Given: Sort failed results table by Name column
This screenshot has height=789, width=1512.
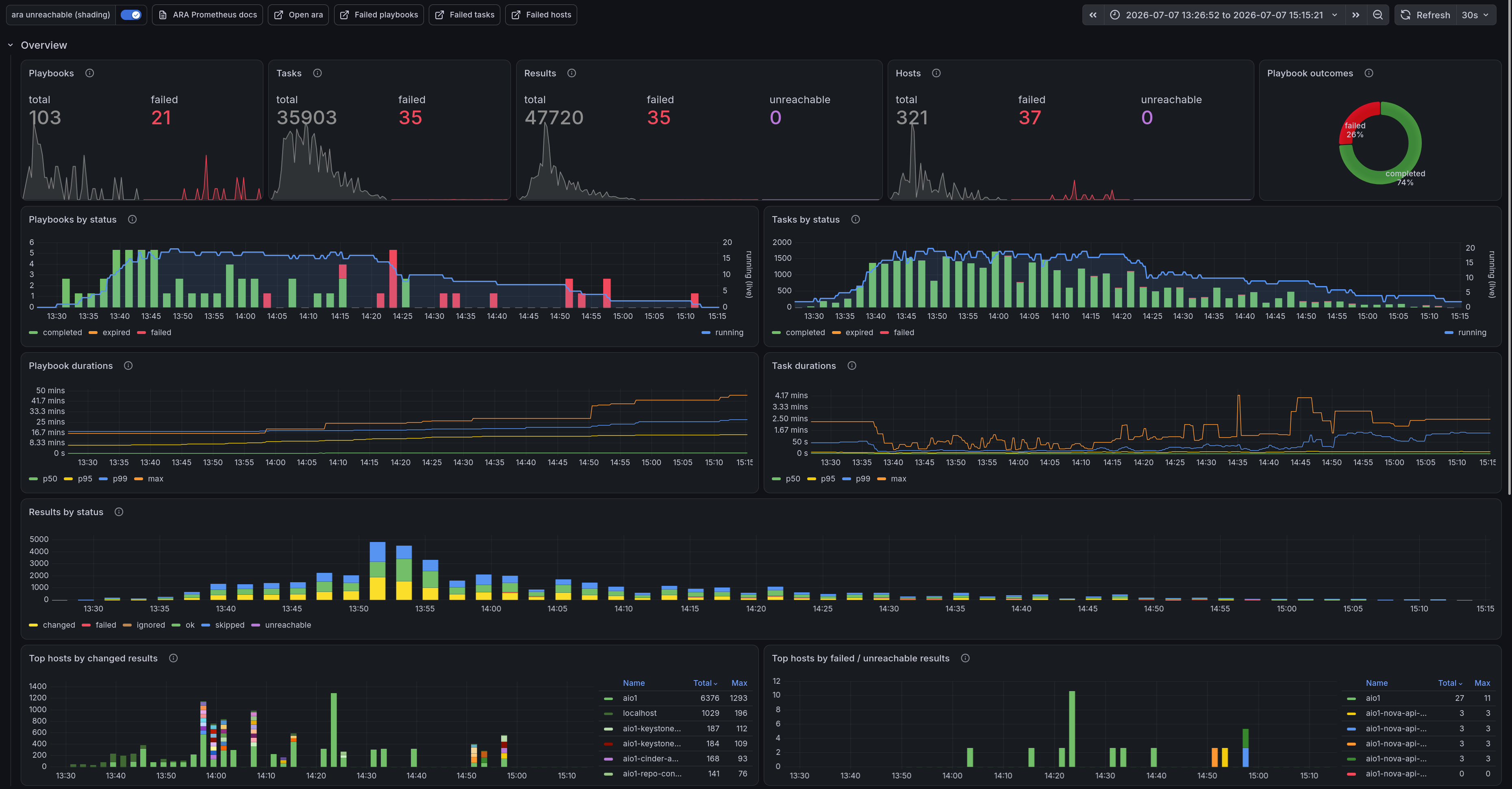Looking at the screenshot, I should [1376, 683].
